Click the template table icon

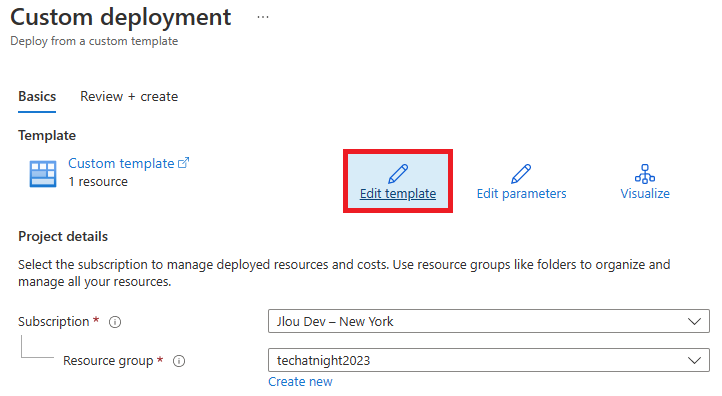[x=43, y=174]
